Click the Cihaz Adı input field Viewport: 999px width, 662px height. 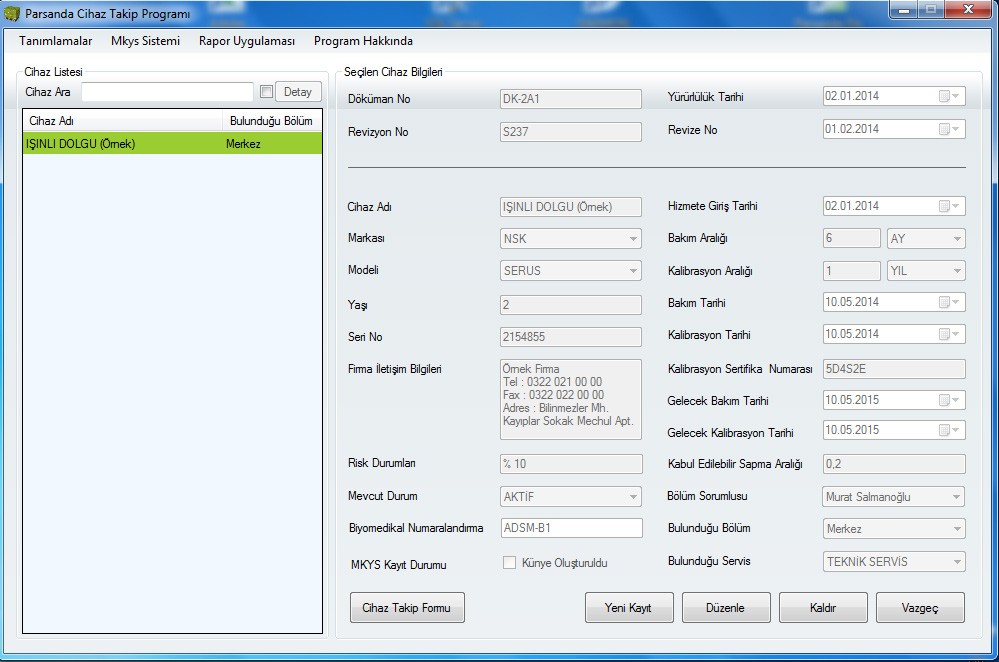coord(571,207)
